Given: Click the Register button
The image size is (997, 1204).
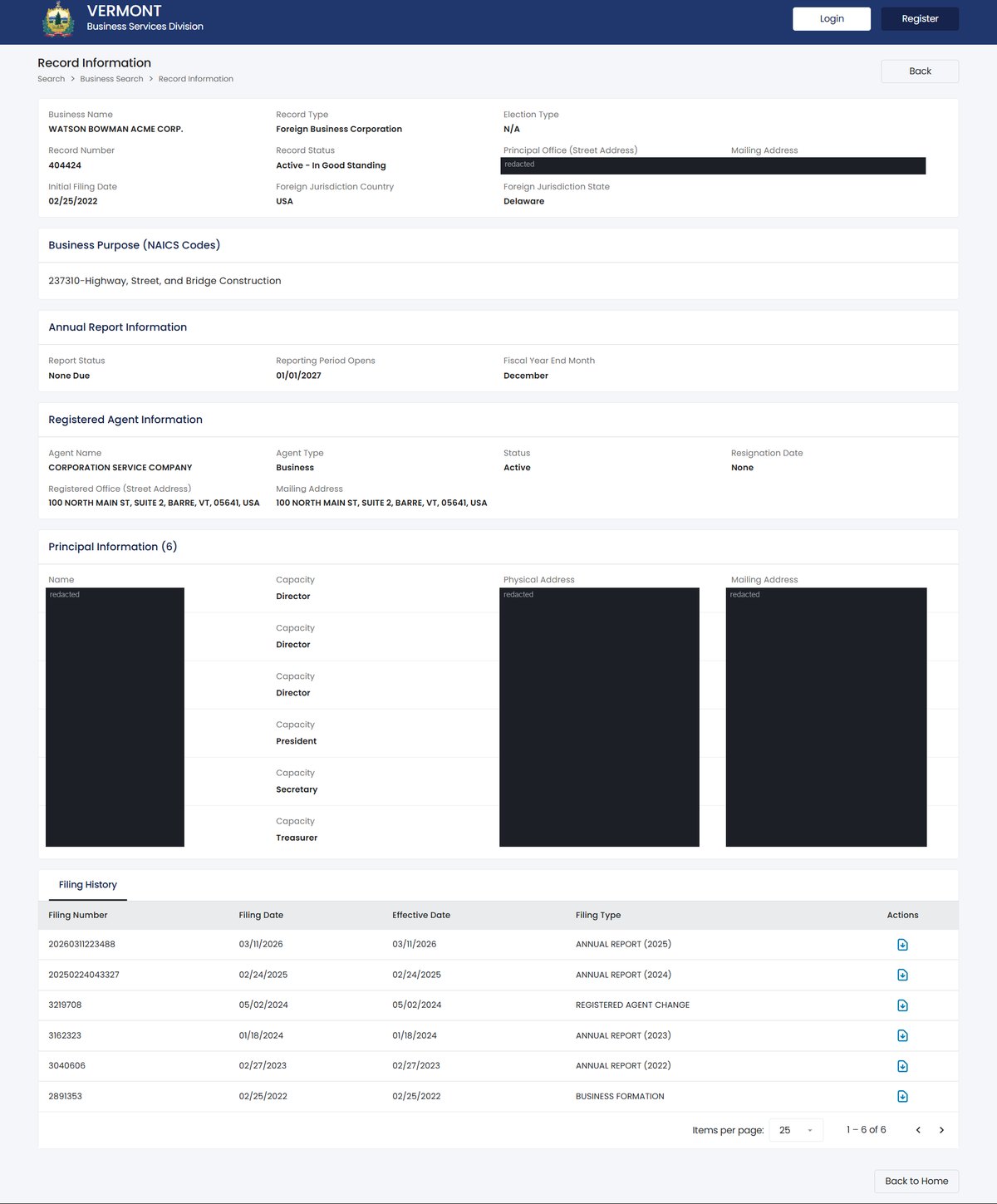Looking at the screenshot, I should (920, 18).
